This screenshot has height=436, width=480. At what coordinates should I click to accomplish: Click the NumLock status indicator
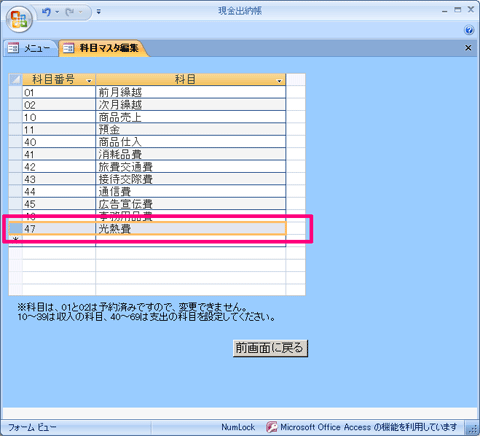point(238,427)
